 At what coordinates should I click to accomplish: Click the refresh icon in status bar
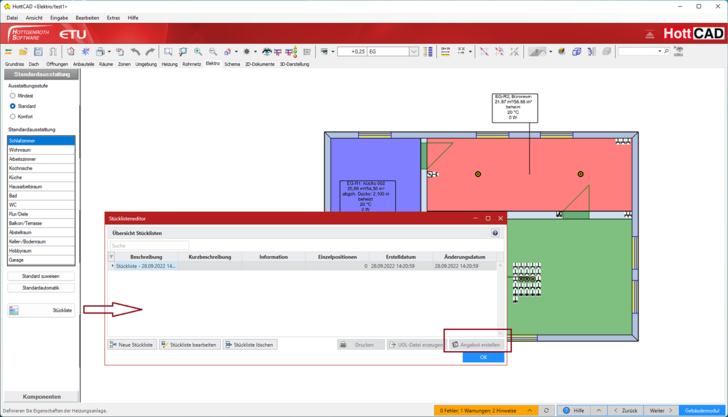(x=546, y=410)
